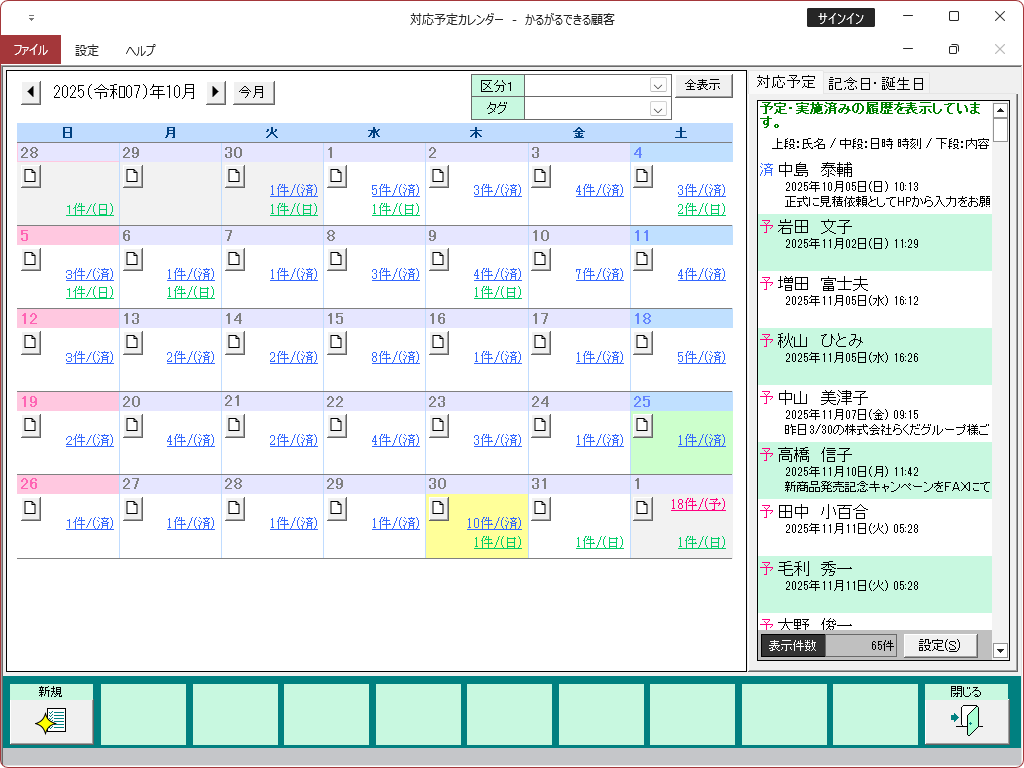Open the quick access toolbar customize arrow
The width and height of the screenshot is (1024, 768).
[x=31, y=18]
